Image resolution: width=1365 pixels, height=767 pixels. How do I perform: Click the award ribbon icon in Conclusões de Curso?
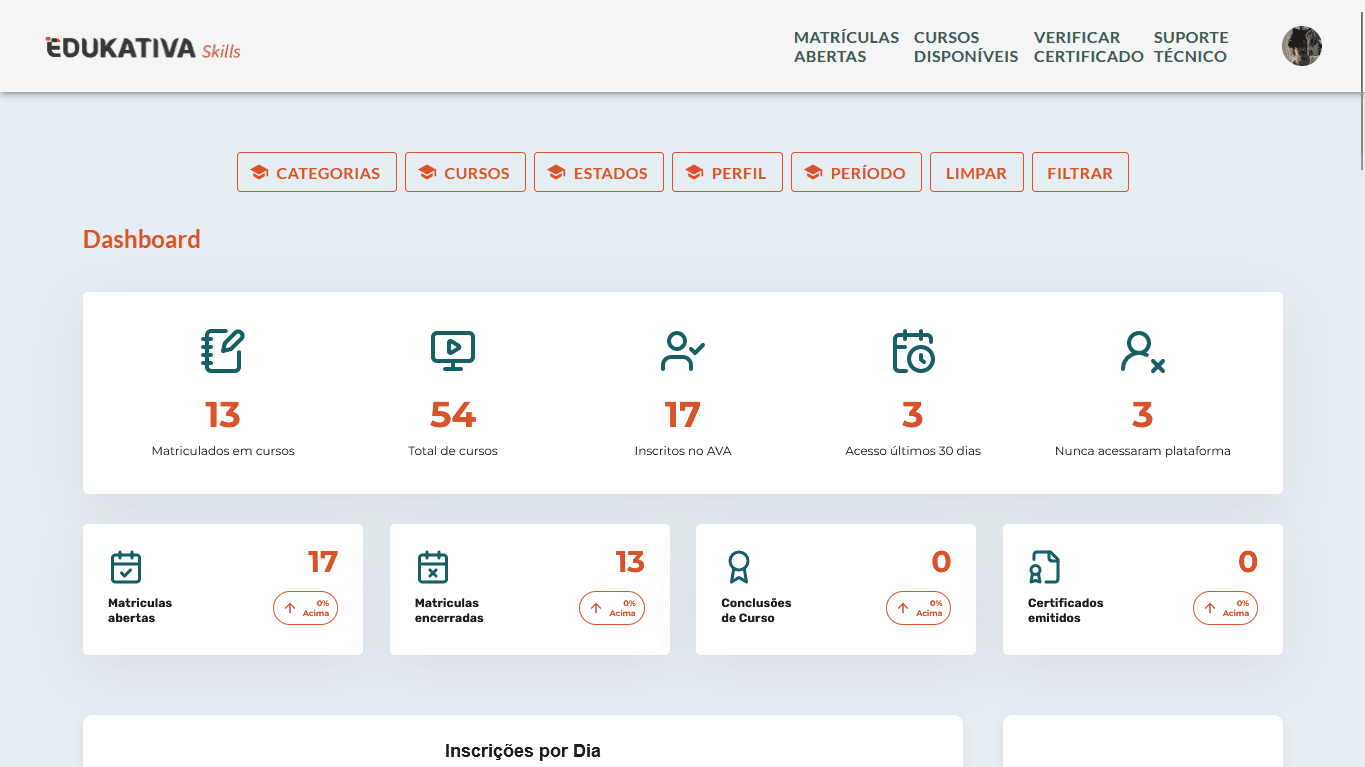[738, 567]
